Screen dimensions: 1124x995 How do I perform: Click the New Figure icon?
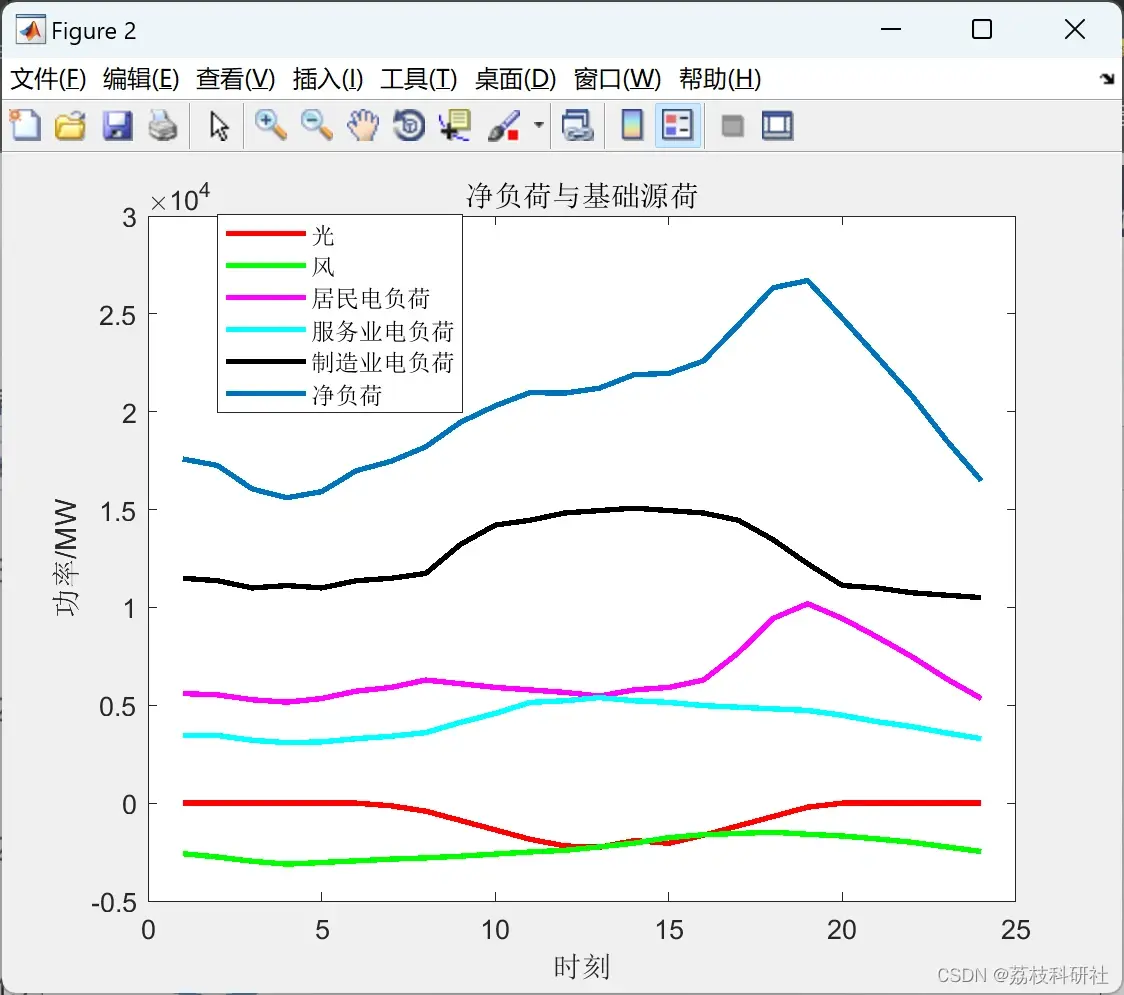tap(26, 125)
